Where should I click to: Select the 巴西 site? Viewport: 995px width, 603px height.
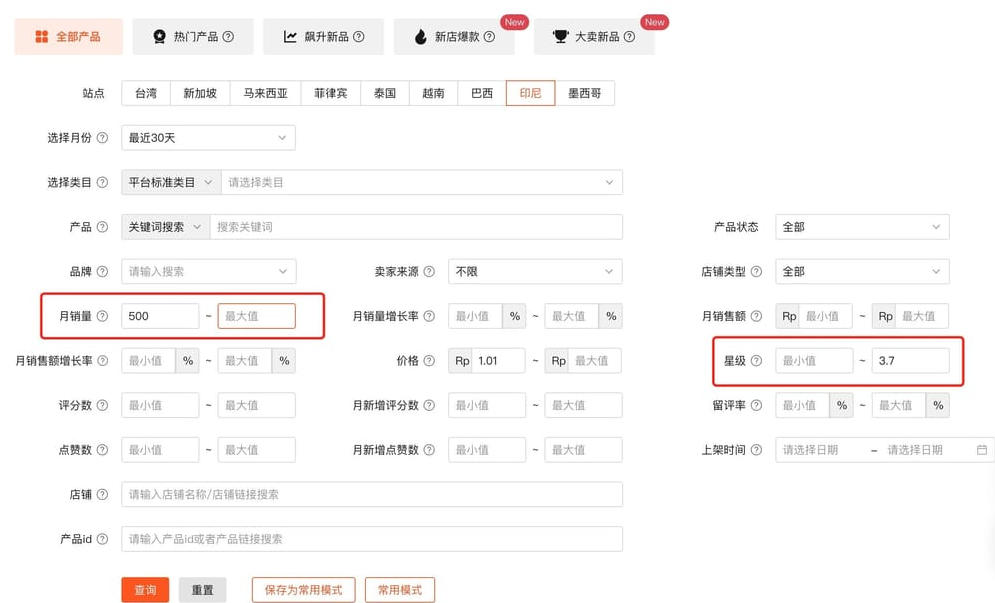(482, 93)
